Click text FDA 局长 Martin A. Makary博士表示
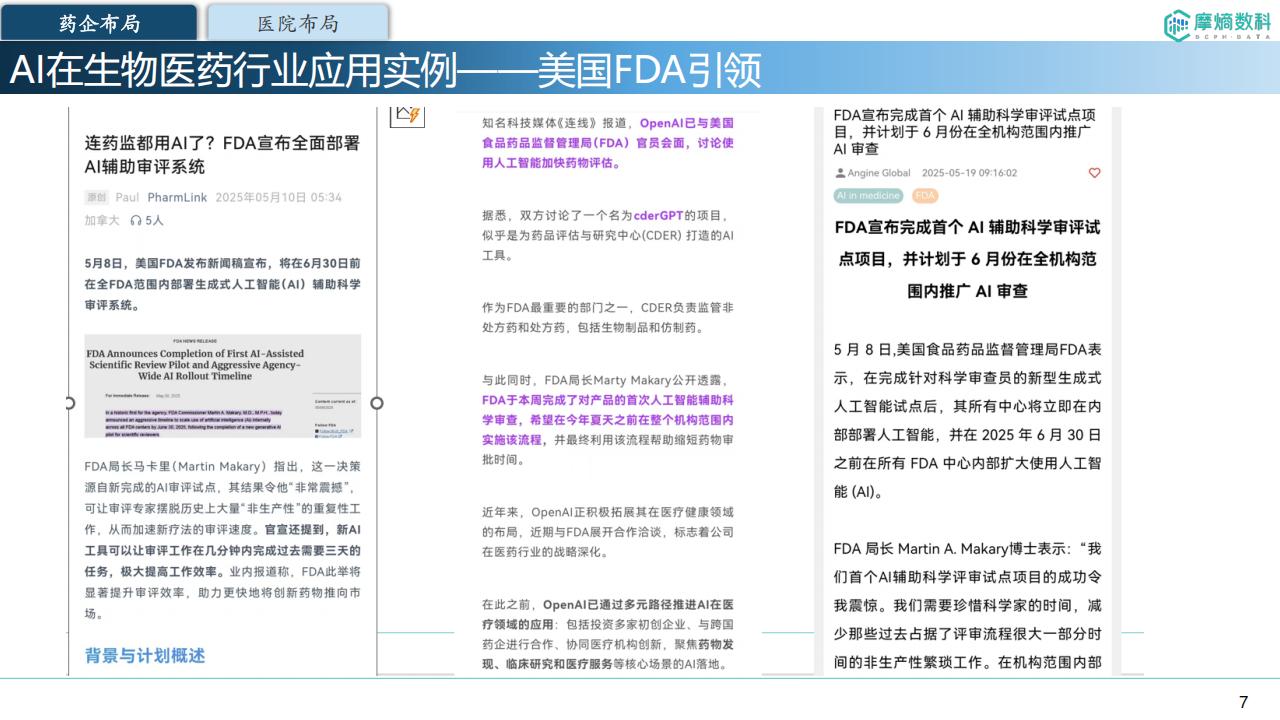The width and height of the screenshot is (1280, 720). 952,549
